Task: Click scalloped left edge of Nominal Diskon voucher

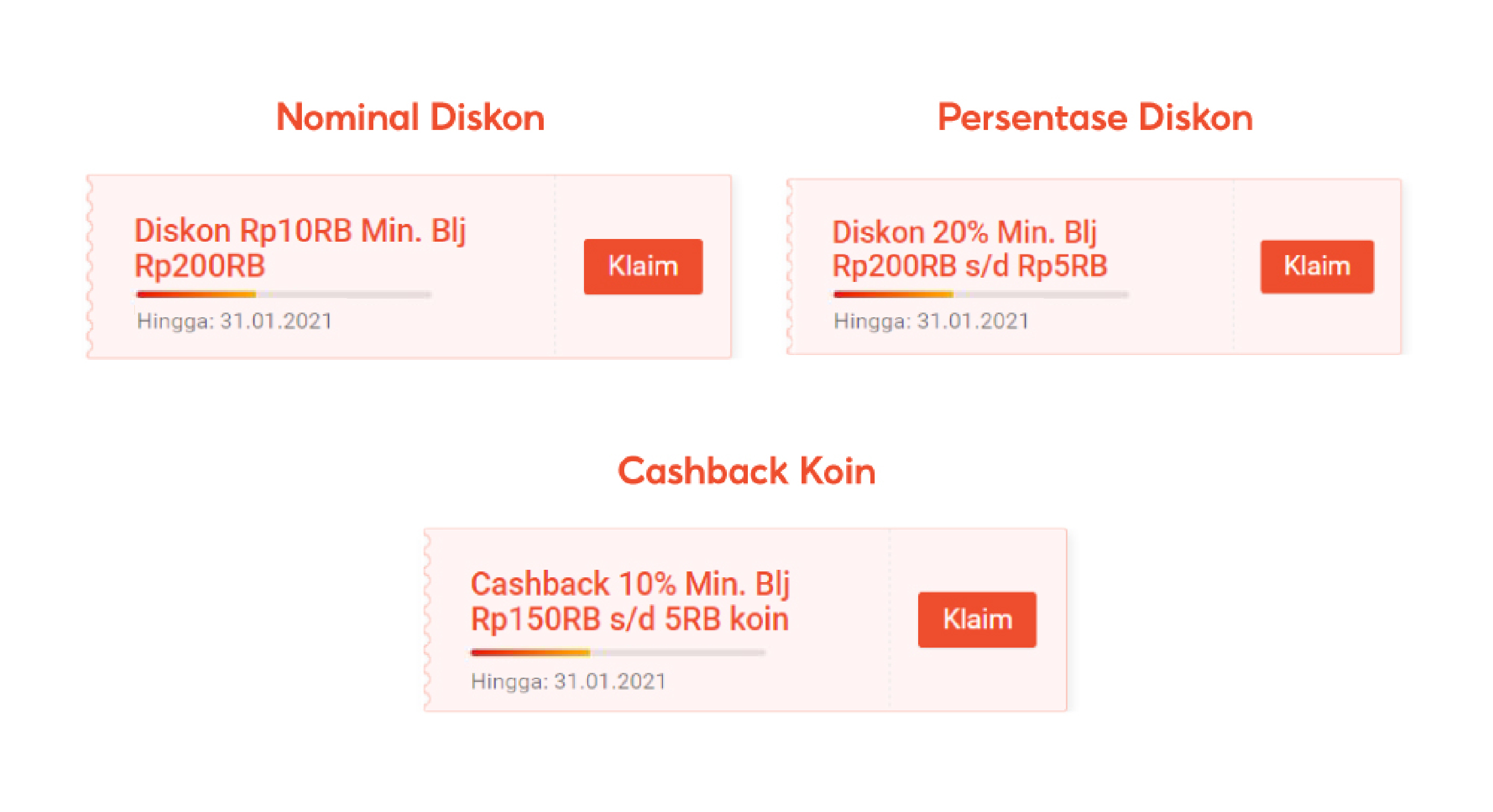Action: (90, 266)
